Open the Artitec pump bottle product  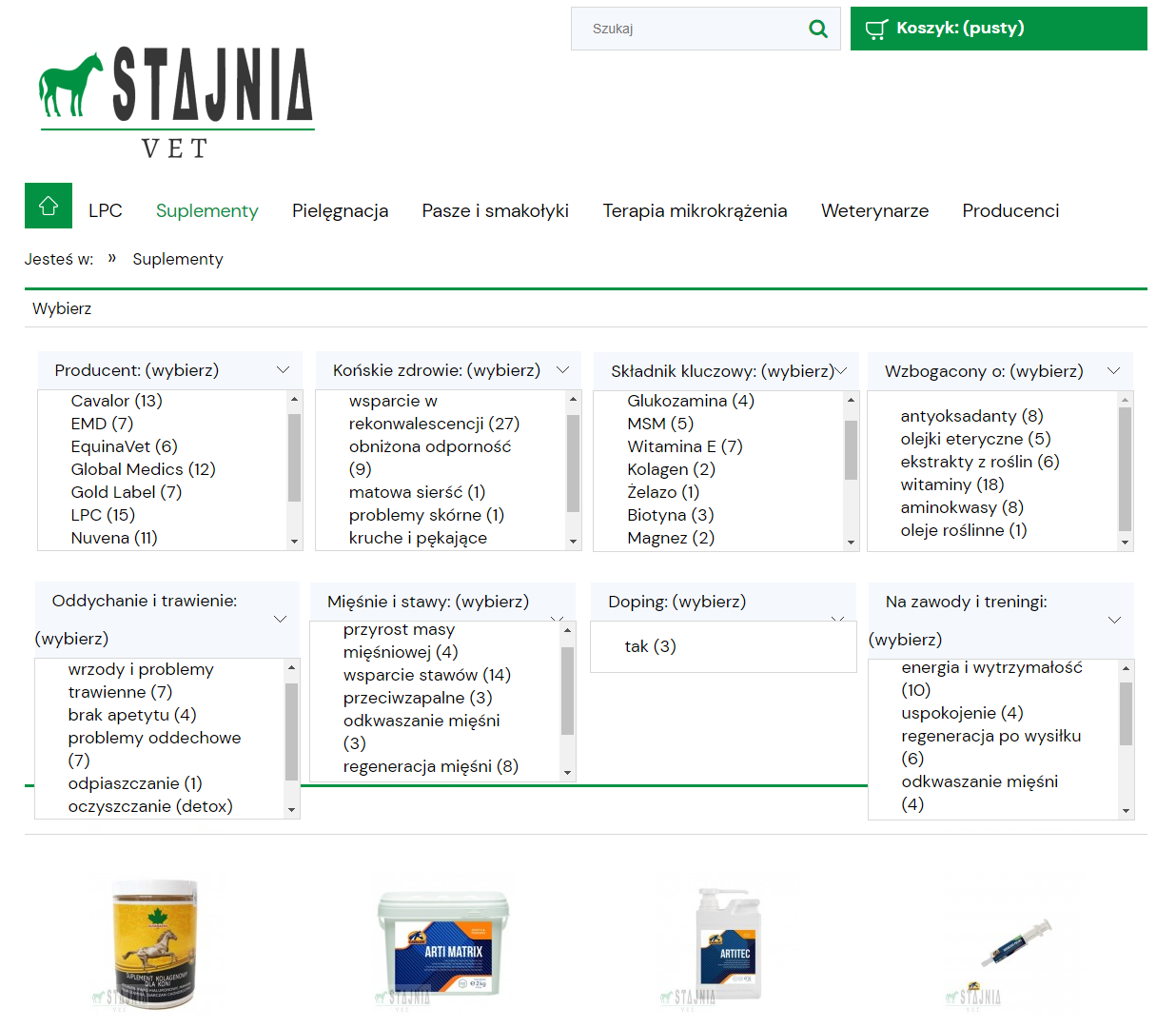(x=728, y=943)
